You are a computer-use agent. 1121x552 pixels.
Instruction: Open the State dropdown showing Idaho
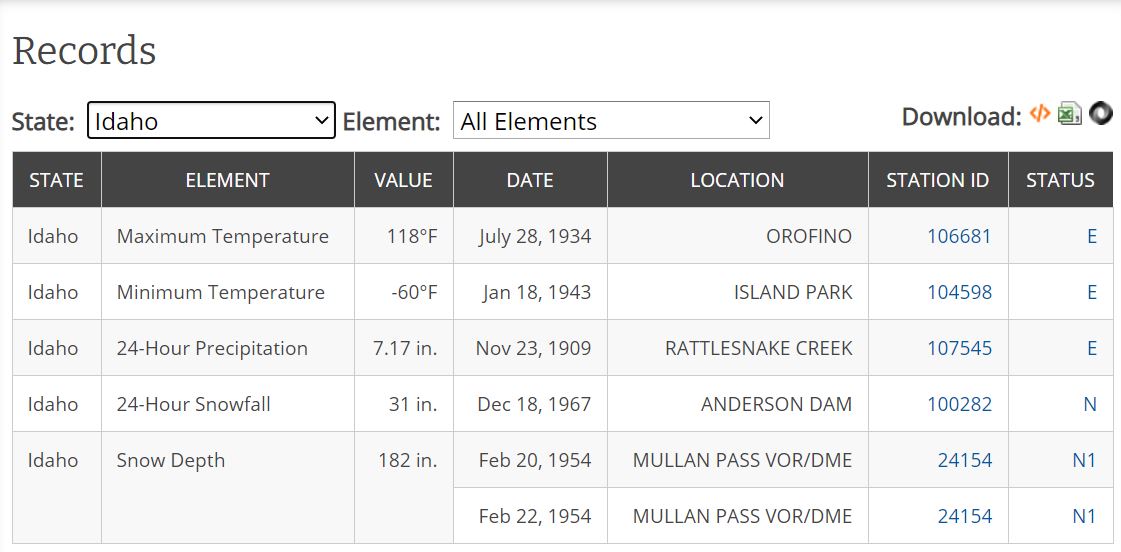tap(211, 121)
